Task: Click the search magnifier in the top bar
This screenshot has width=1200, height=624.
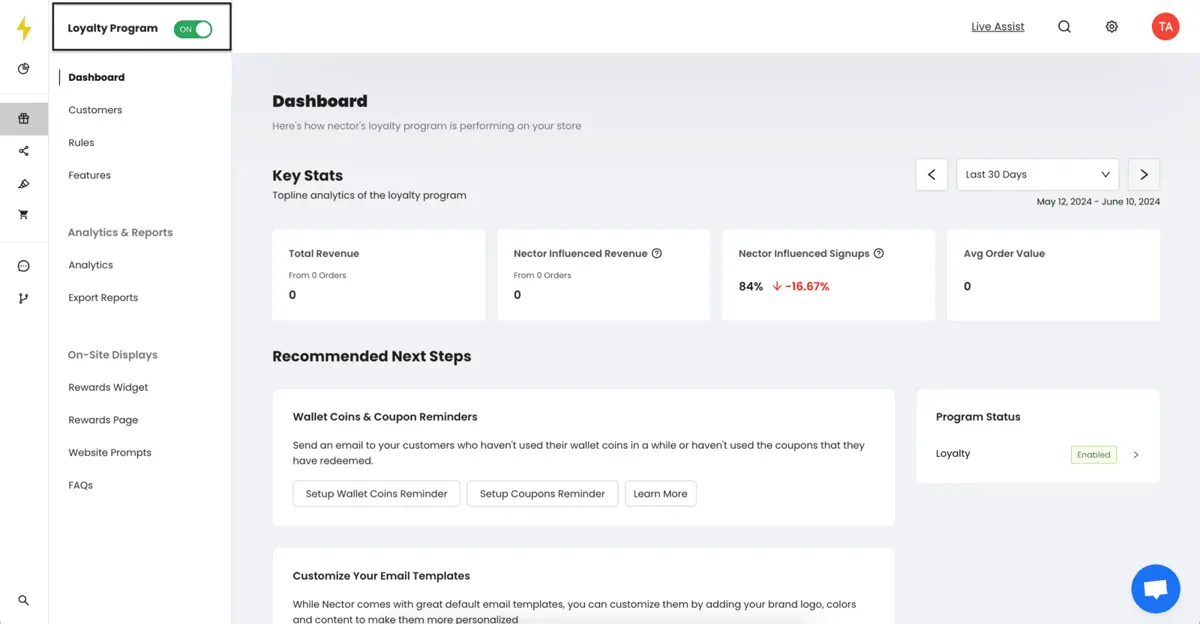Action: 1064,27
